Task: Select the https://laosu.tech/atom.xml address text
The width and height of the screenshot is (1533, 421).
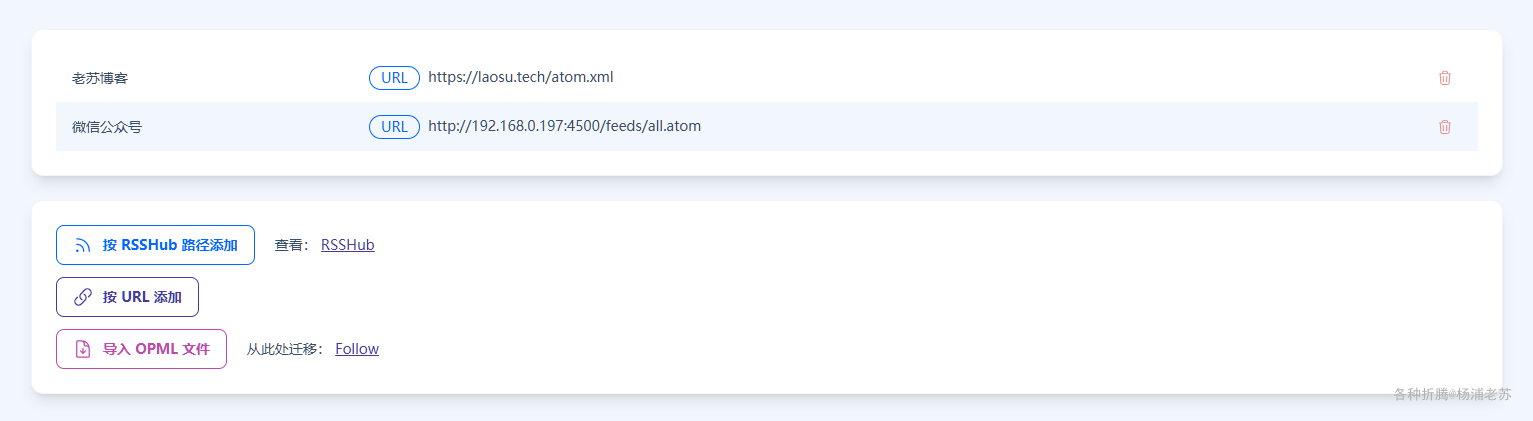Action: (520, 77)
